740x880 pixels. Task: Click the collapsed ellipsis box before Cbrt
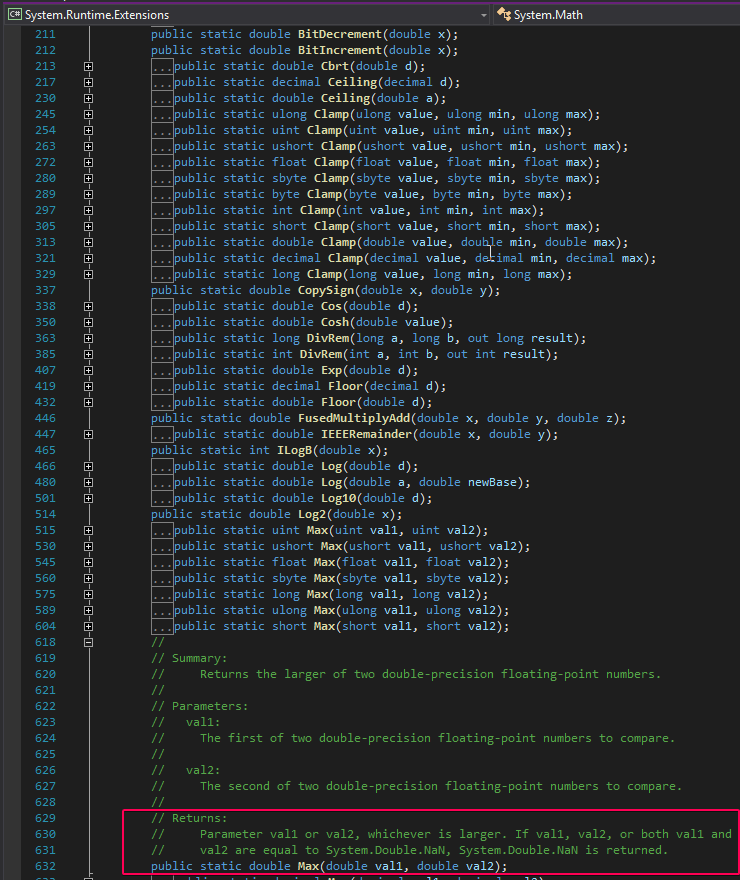162,66
